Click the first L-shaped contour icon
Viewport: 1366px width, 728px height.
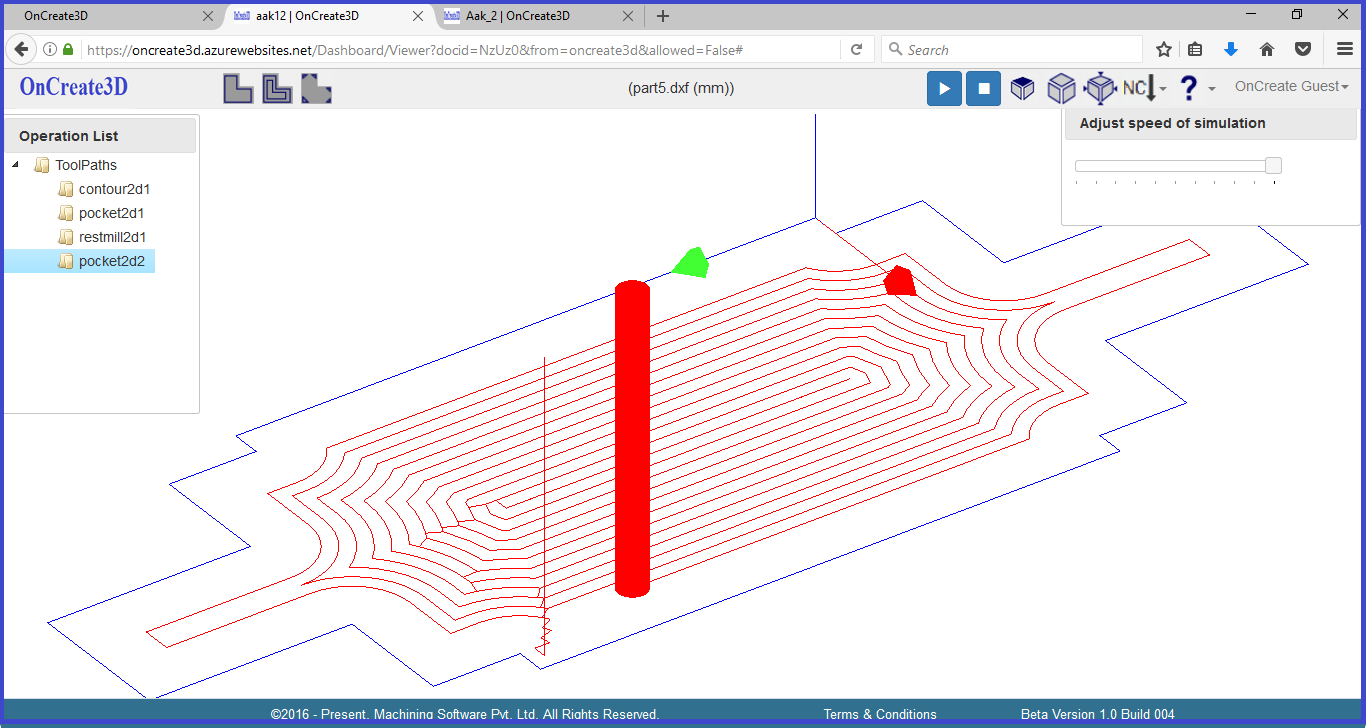tap(238, 88)
